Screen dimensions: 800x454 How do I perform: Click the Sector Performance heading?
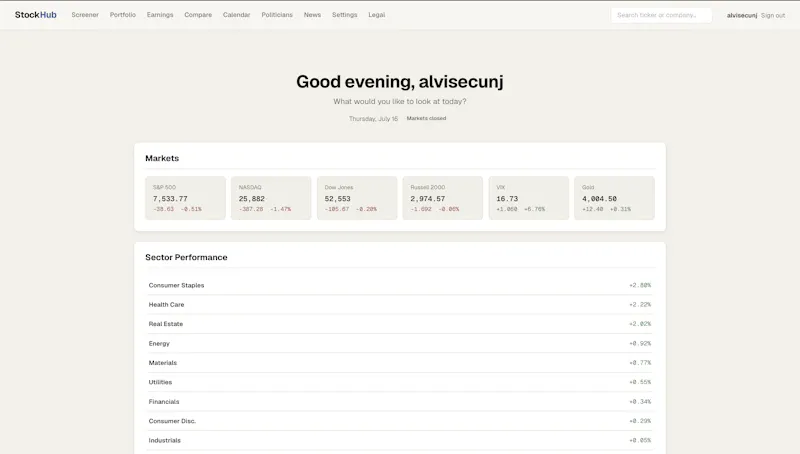[x=186, y=257]
